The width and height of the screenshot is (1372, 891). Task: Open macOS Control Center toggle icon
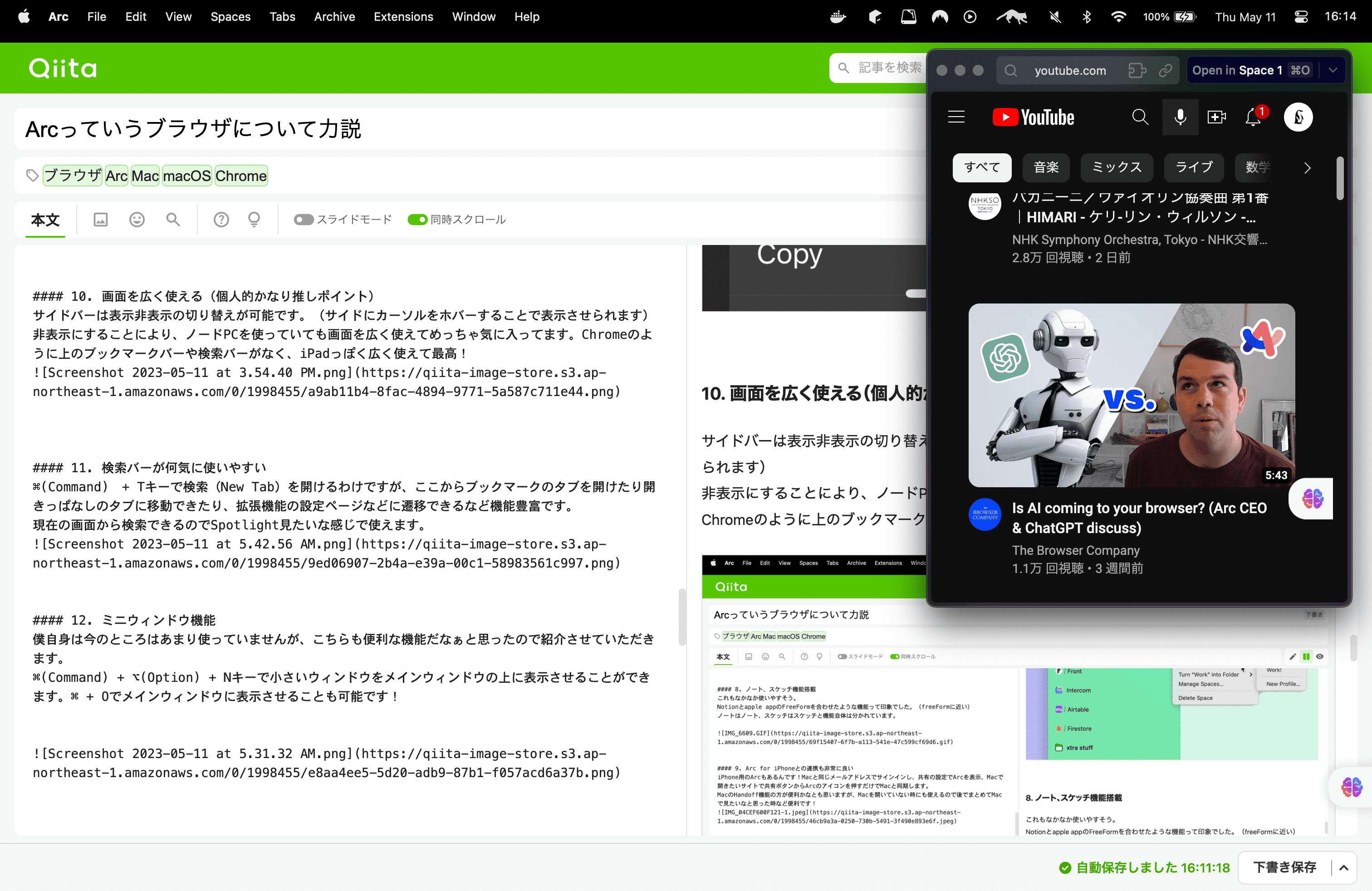pos(1300,17)
